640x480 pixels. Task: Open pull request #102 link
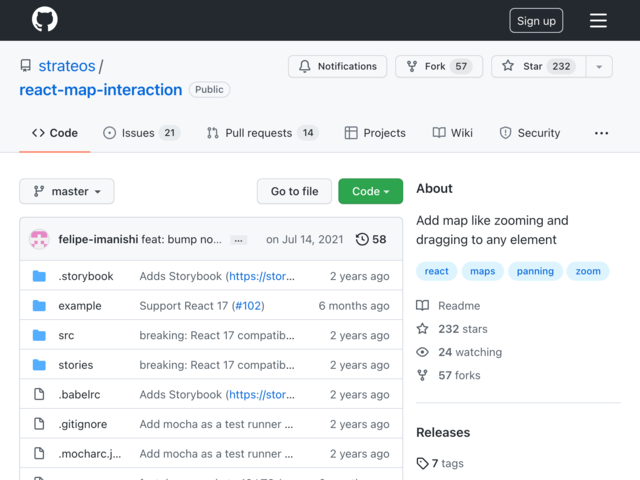(248, 306)
